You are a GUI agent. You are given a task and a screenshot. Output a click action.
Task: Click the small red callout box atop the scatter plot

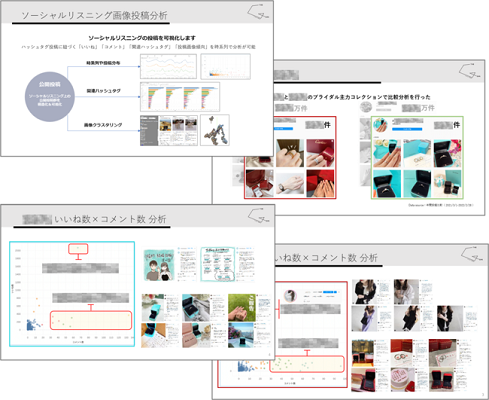click(x=78, y=249)
